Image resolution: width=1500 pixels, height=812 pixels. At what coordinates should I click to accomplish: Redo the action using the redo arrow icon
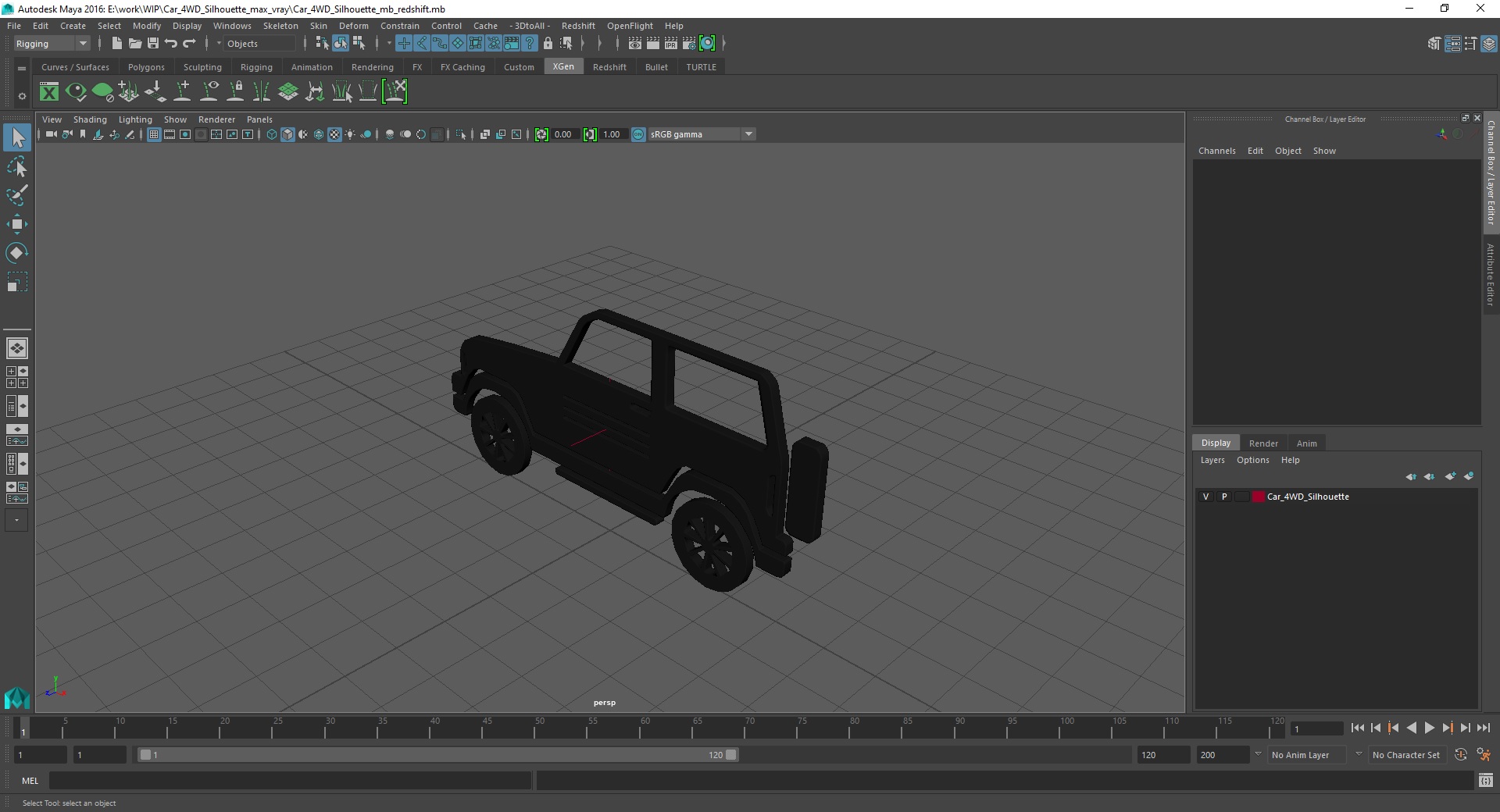point(189,44)
